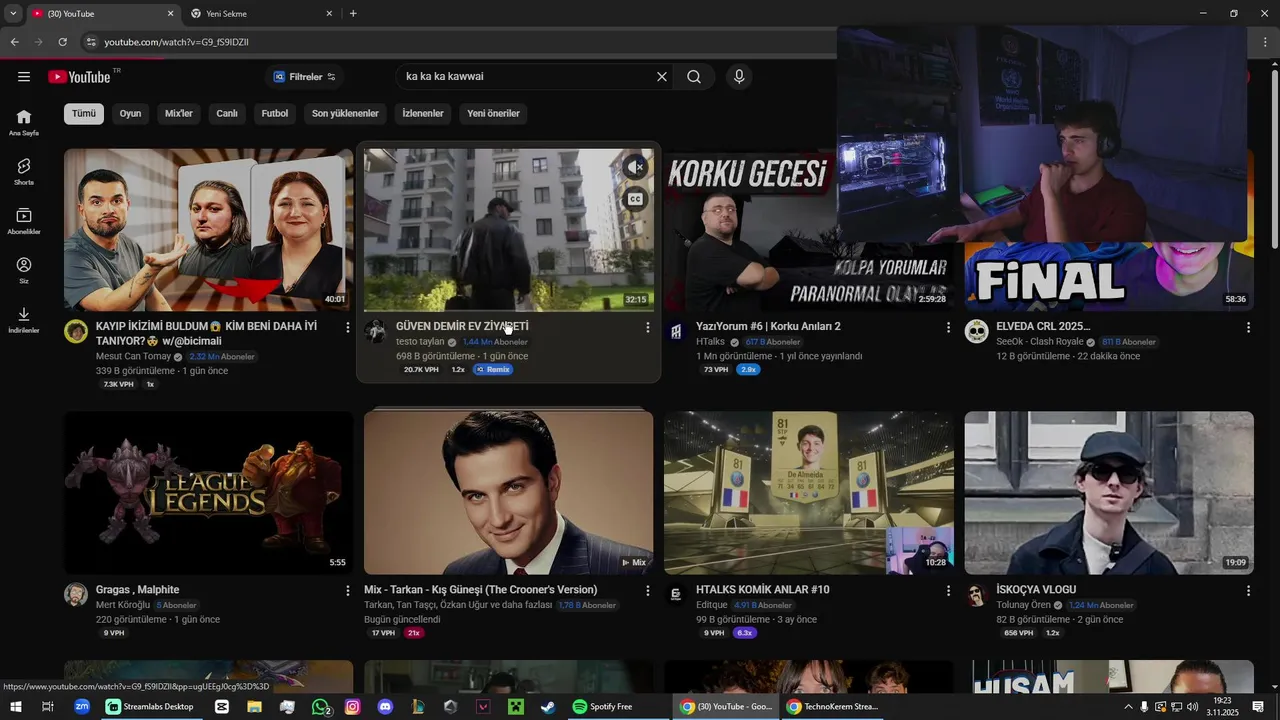1280x720 pixels.
Task: Open Discord from the taskbar
Action: [385, 707]
